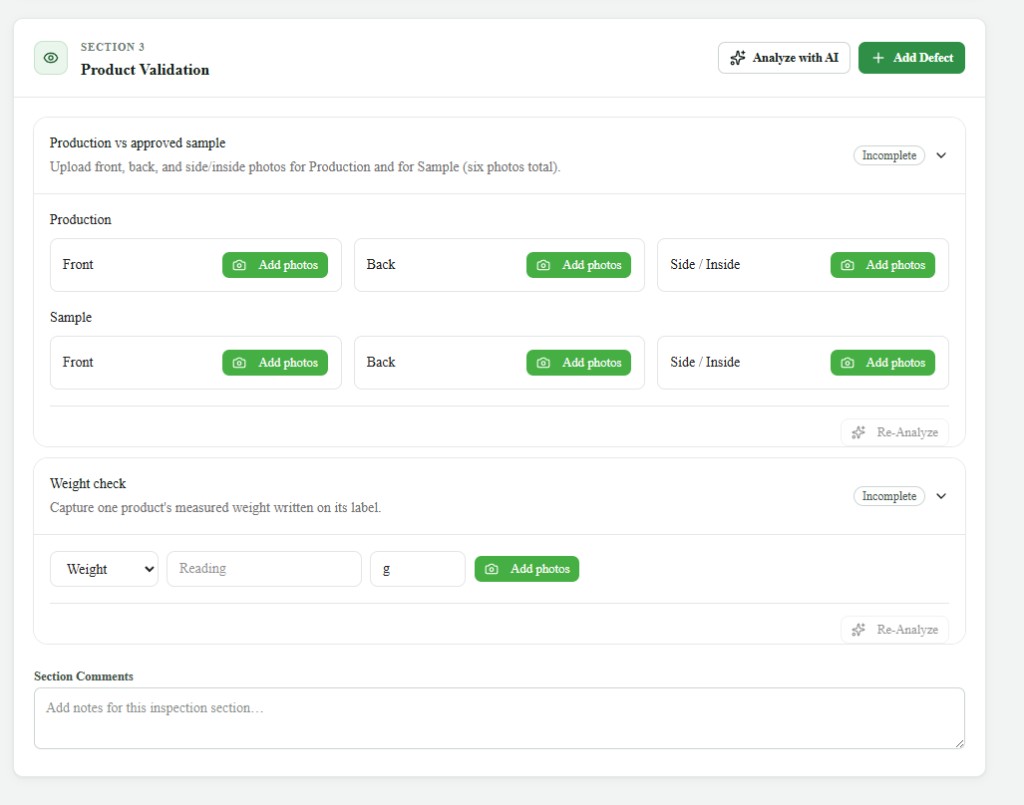Screen dimensions: 1024x805
Task: Add photos for Sample Front
Action: click(x=275, y=363)
